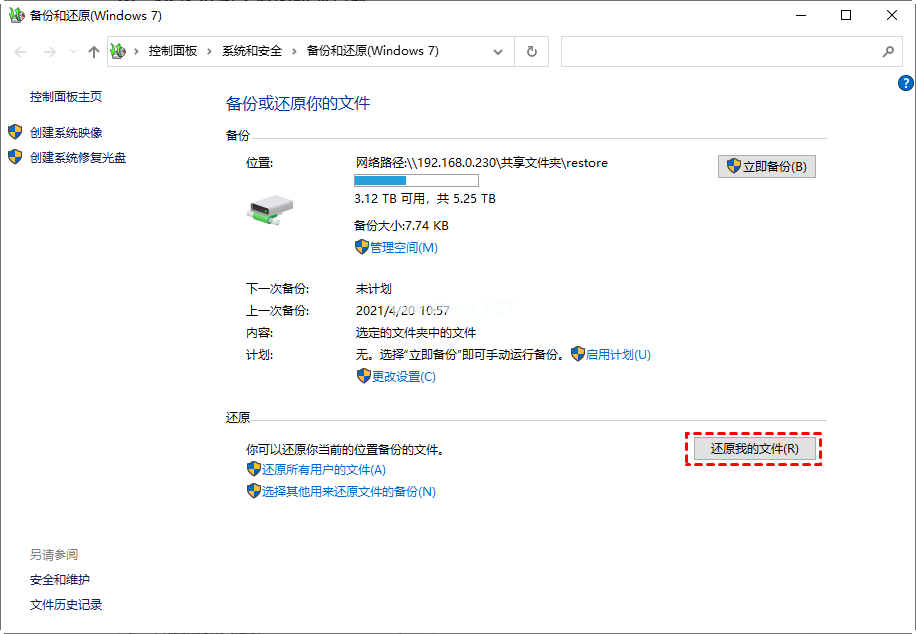
Task: Click the Backup and Restore icon in address bar
Action: 117,51
